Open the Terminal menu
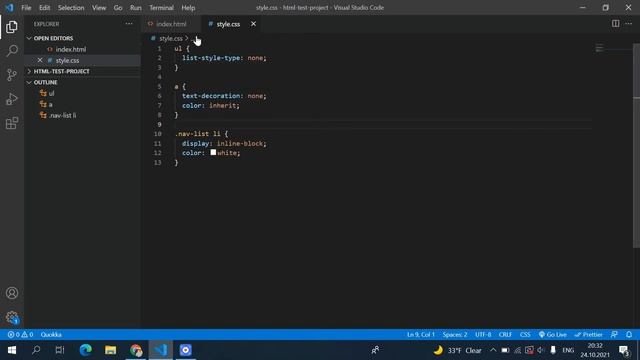 (x=161, y=8)
